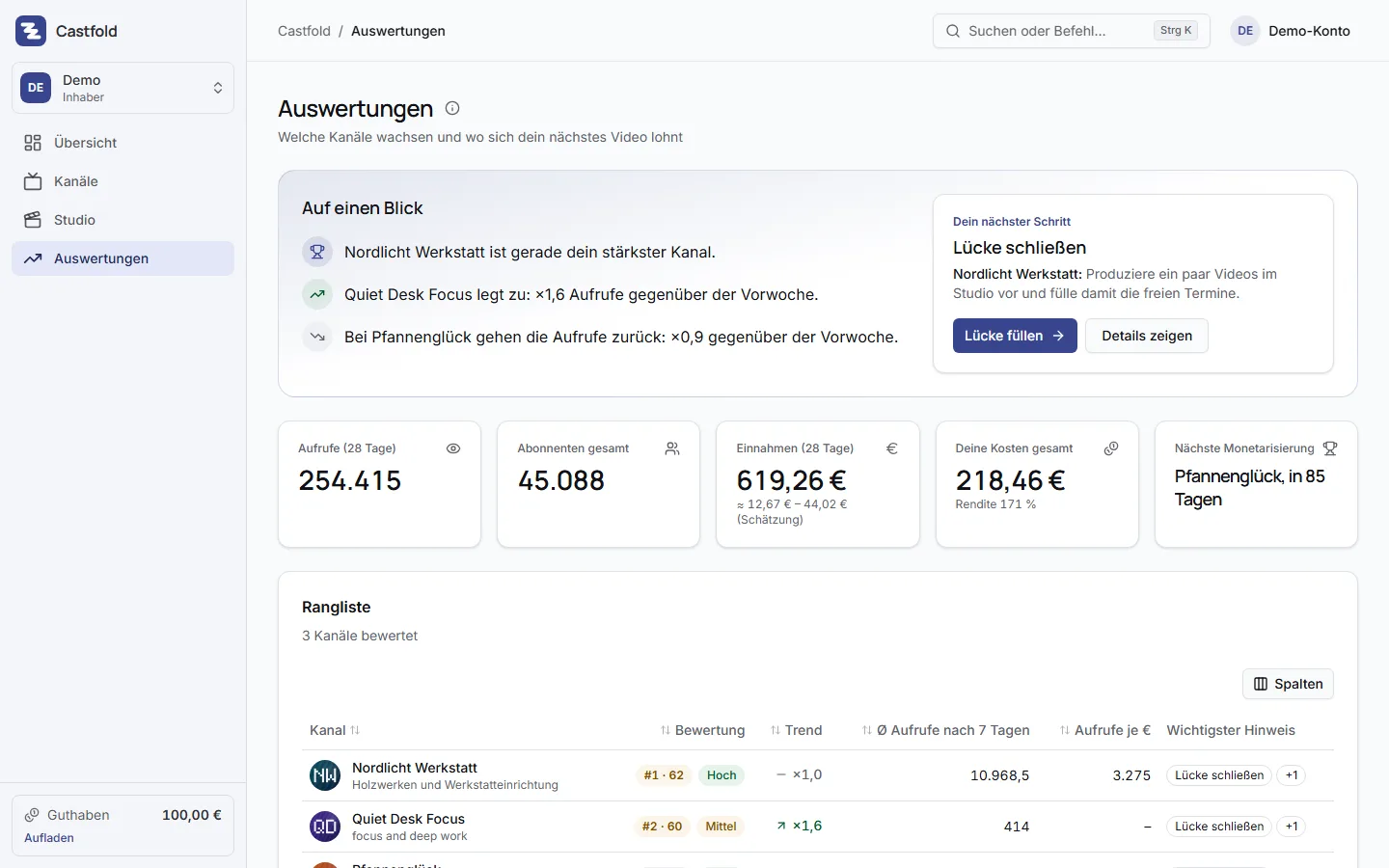Viewport: 1389px width, 868px height.
Task: Select Auswertungen in the sidebar
Action: coord(123,258)
